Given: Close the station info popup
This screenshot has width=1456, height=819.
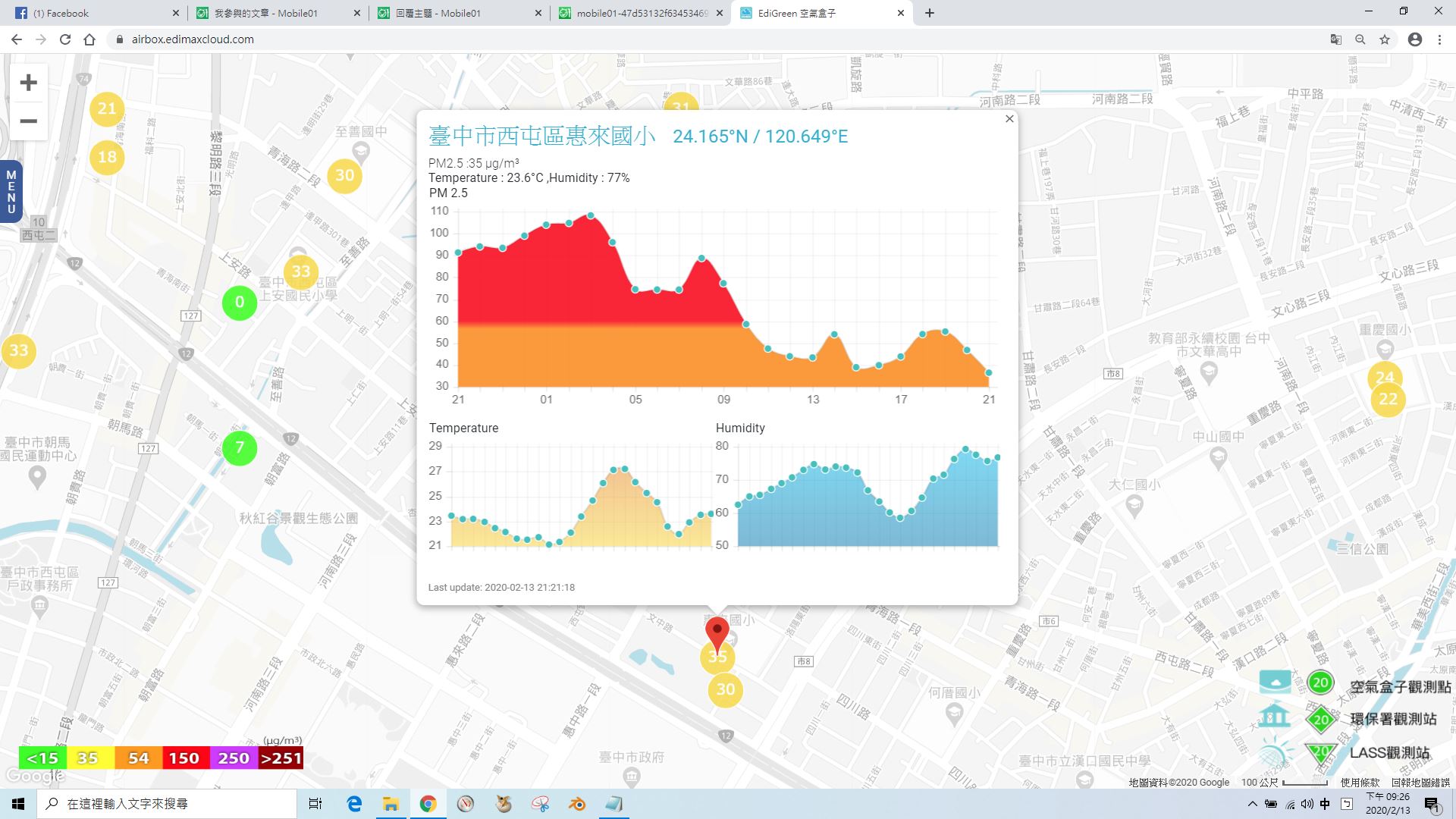Looking at the screenshot, I should [1009, 118].
